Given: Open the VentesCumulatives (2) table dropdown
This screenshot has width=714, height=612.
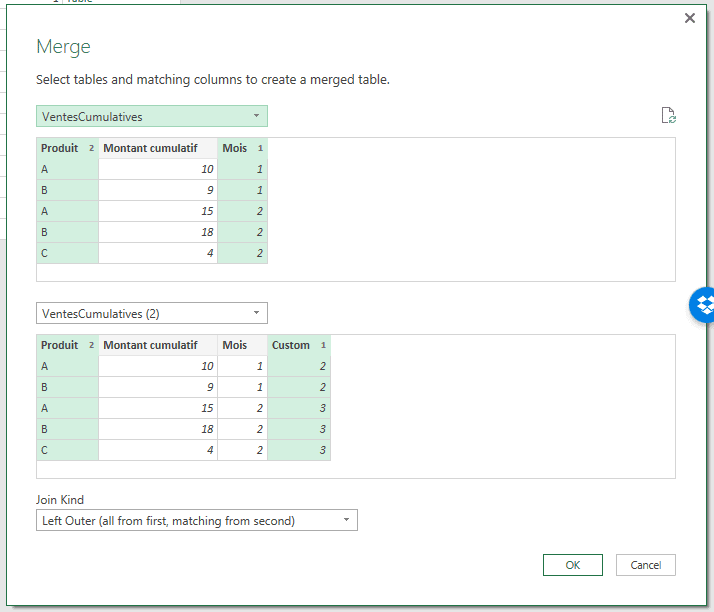Looking at the screenshot, I should (x=151, y=314).
